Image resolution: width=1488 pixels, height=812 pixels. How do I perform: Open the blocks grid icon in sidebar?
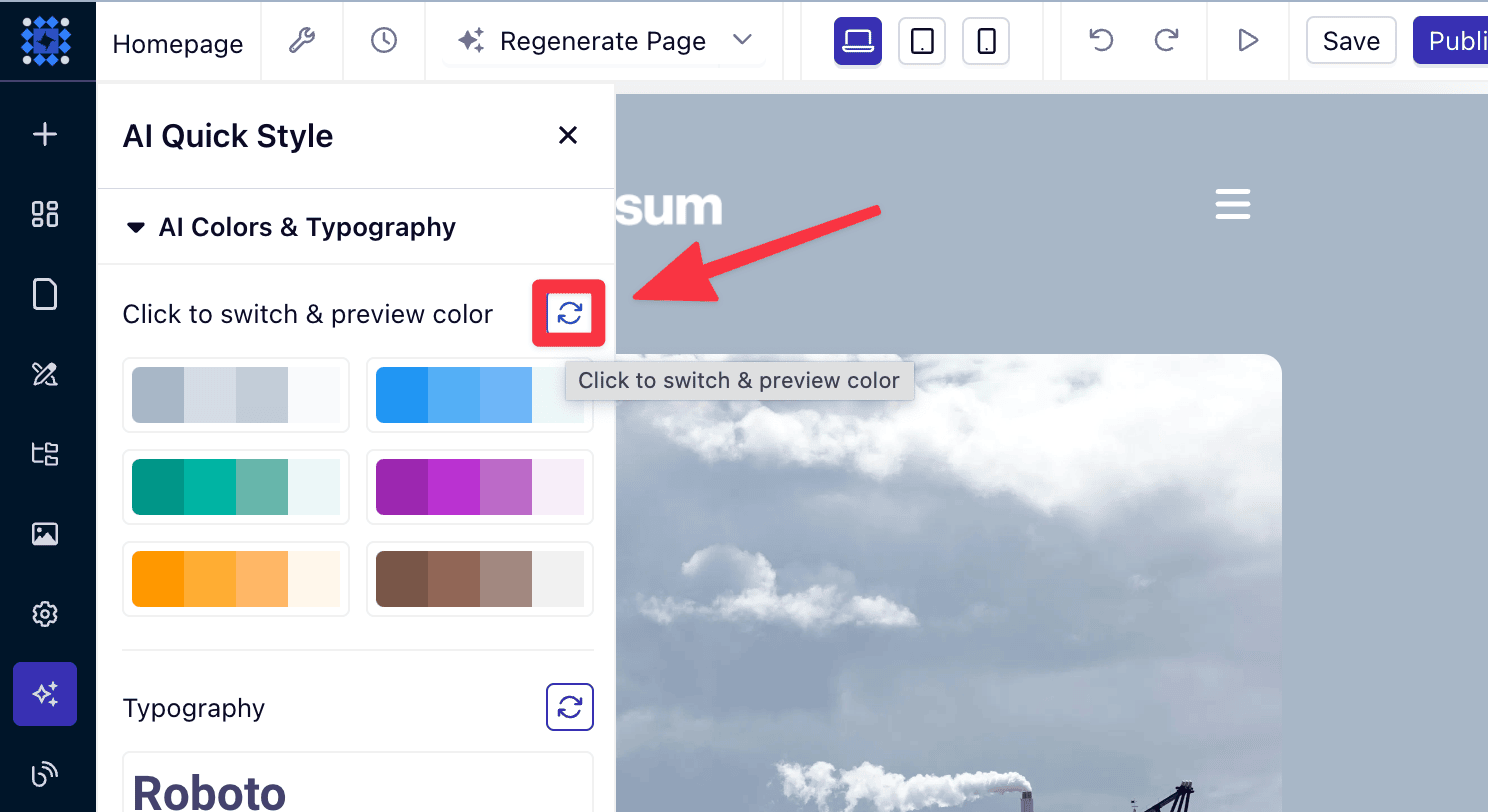[45, 214]
